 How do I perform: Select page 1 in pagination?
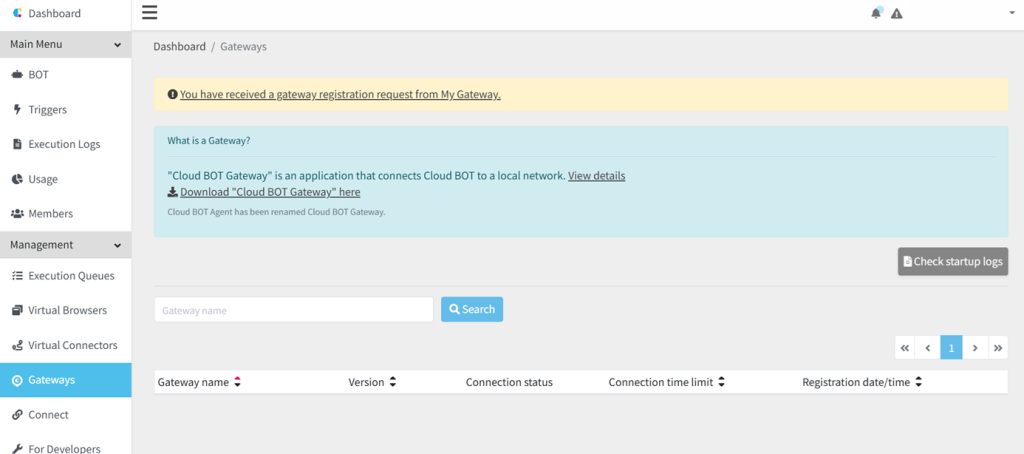(x=952, y=348)
